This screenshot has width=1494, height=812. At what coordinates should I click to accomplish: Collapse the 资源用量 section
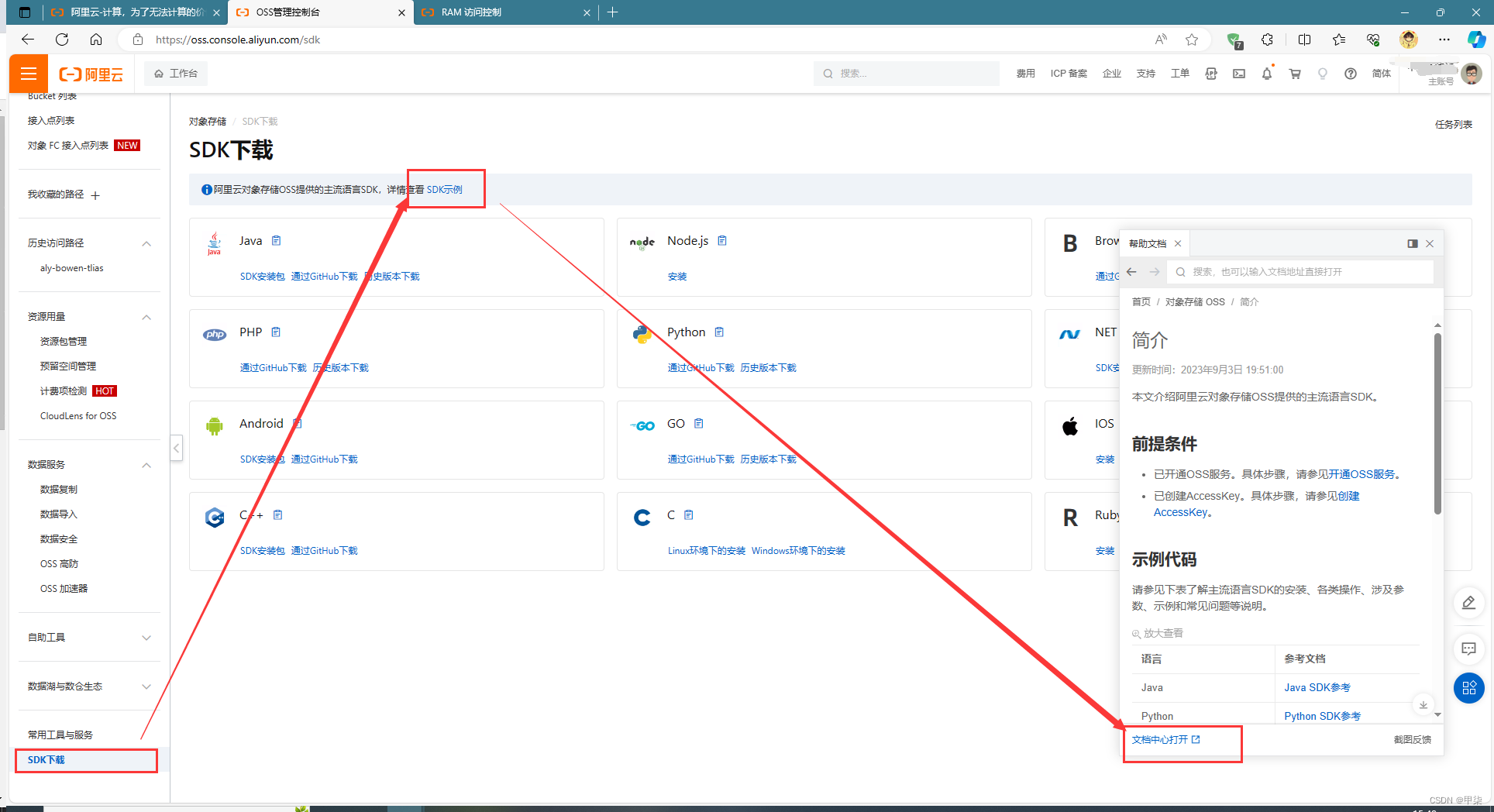(x=146, y=317)
